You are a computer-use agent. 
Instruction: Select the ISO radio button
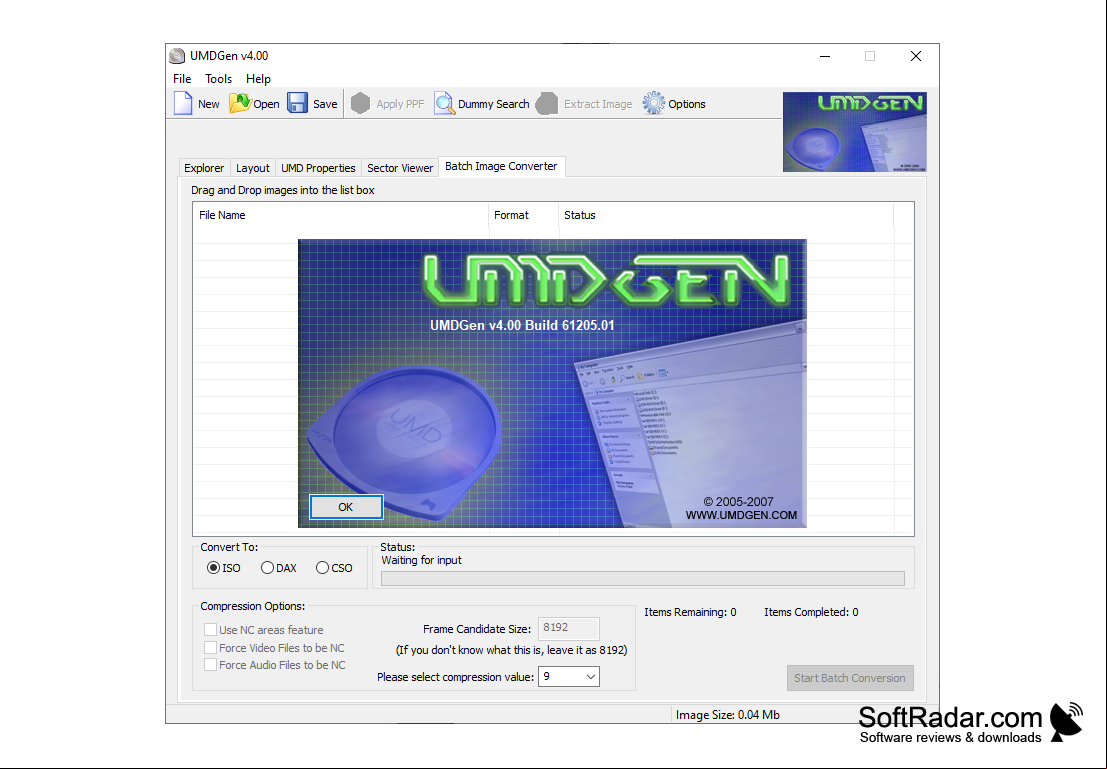point(213,568)
